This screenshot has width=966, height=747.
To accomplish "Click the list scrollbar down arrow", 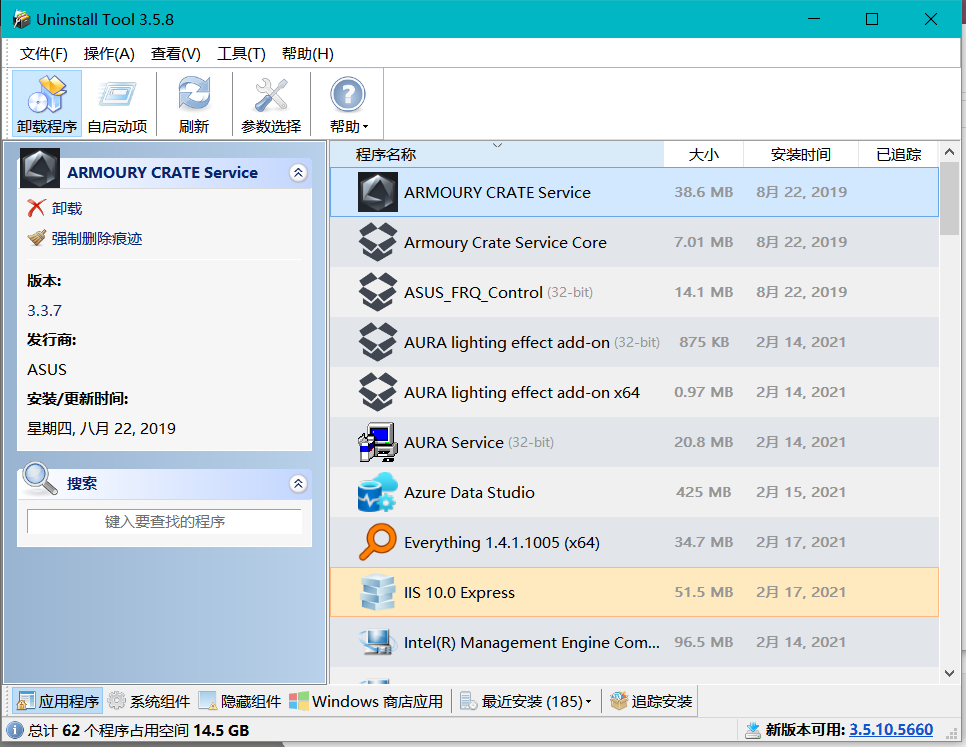I will click(x=949, y=674).
